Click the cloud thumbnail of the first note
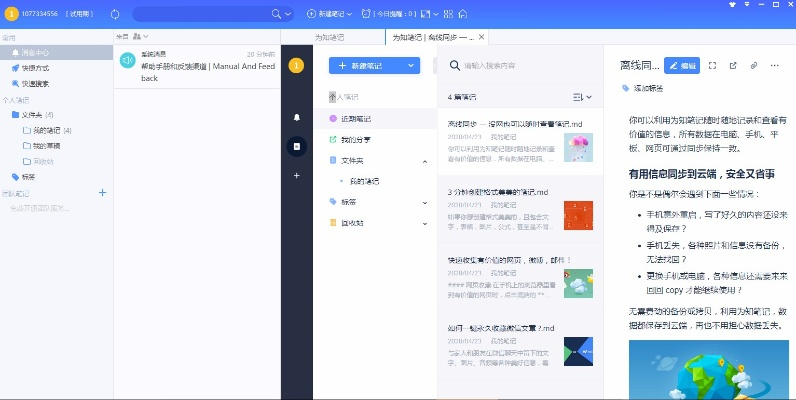Image resolution: width=796 pixels, height=400 pixels. point(578,148)
